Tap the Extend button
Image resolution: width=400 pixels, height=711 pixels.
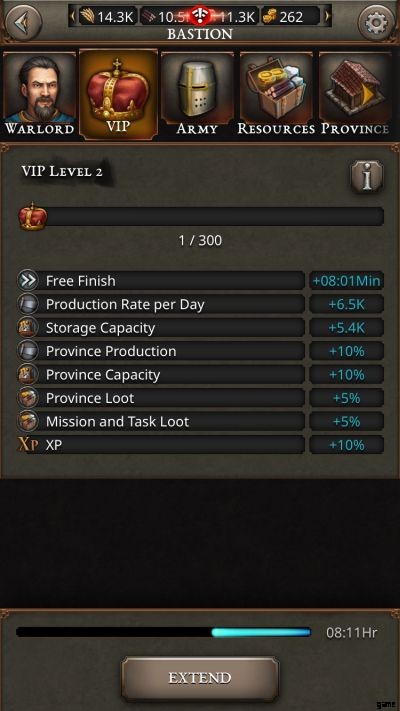point(200,678)
